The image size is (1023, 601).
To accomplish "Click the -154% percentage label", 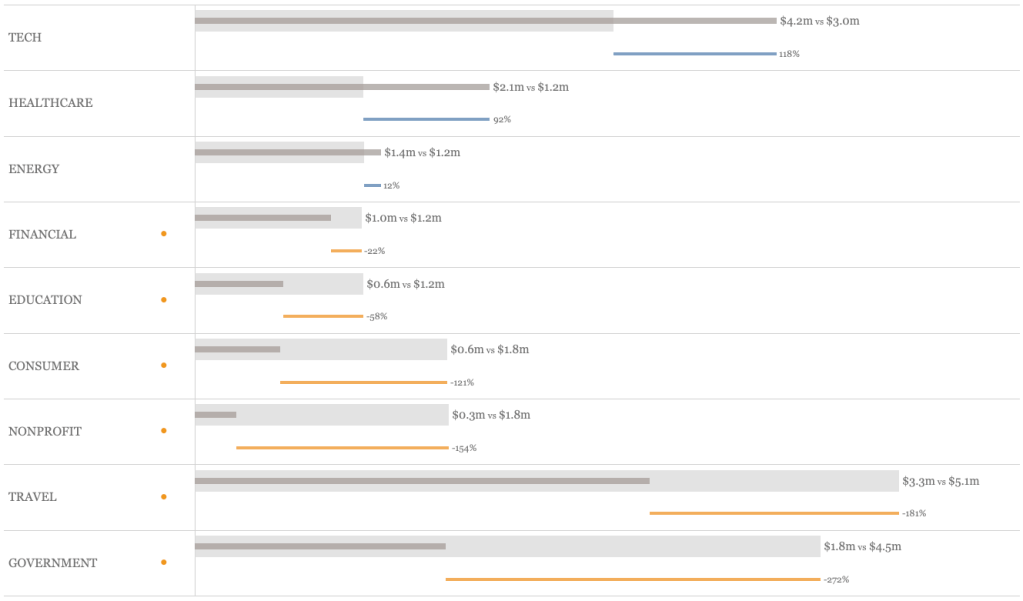I will click(464, 448).
